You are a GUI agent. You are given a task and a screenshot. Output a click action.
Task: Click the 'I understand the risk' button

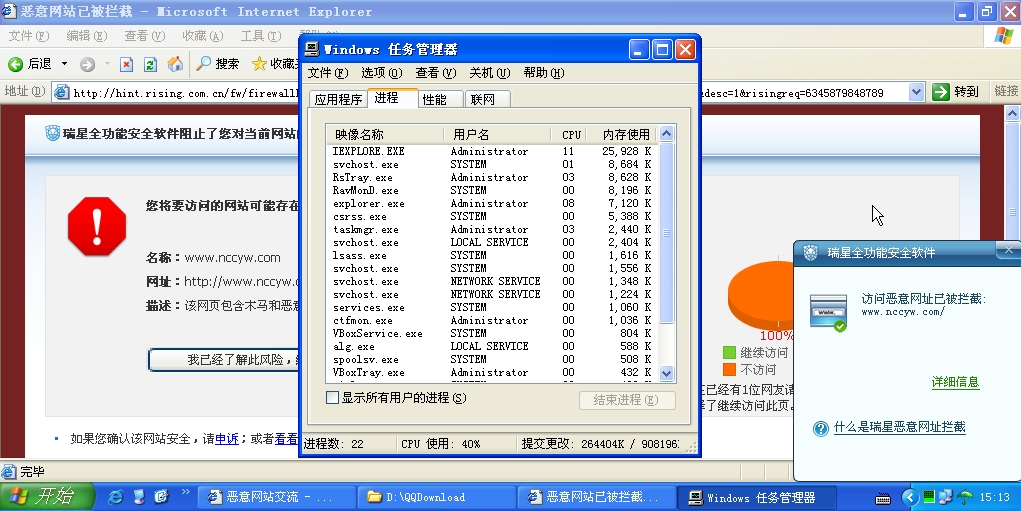tap(223, 359)
